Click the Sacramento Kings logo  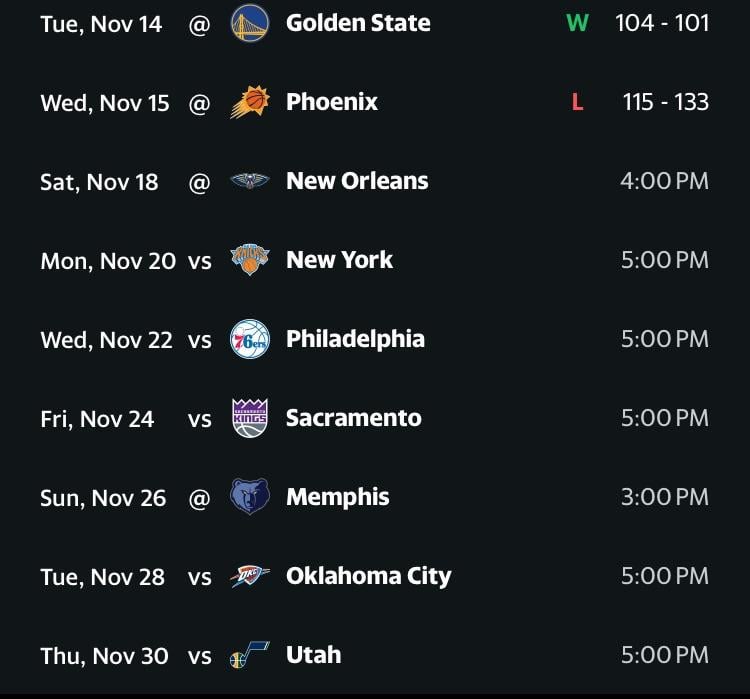pyautogui.click(x=249, y=418)
